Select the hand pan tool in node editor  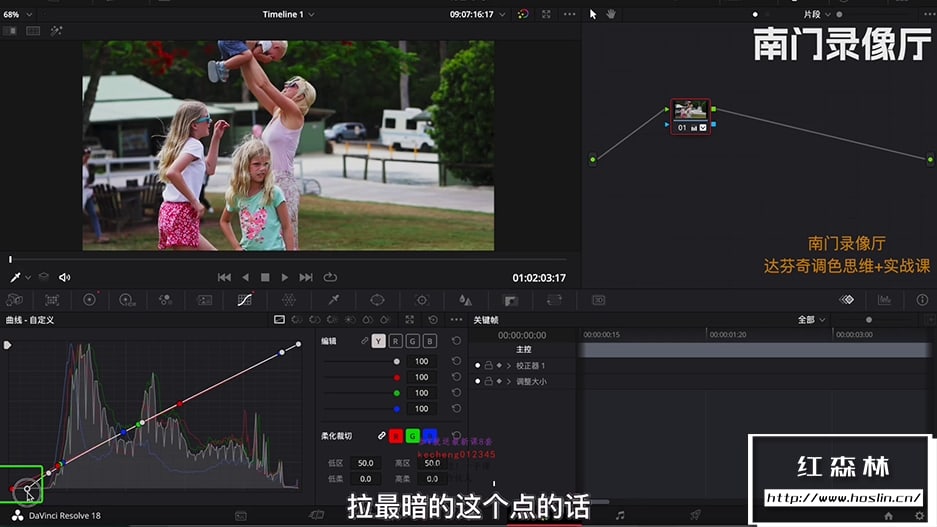click(611, 14)
